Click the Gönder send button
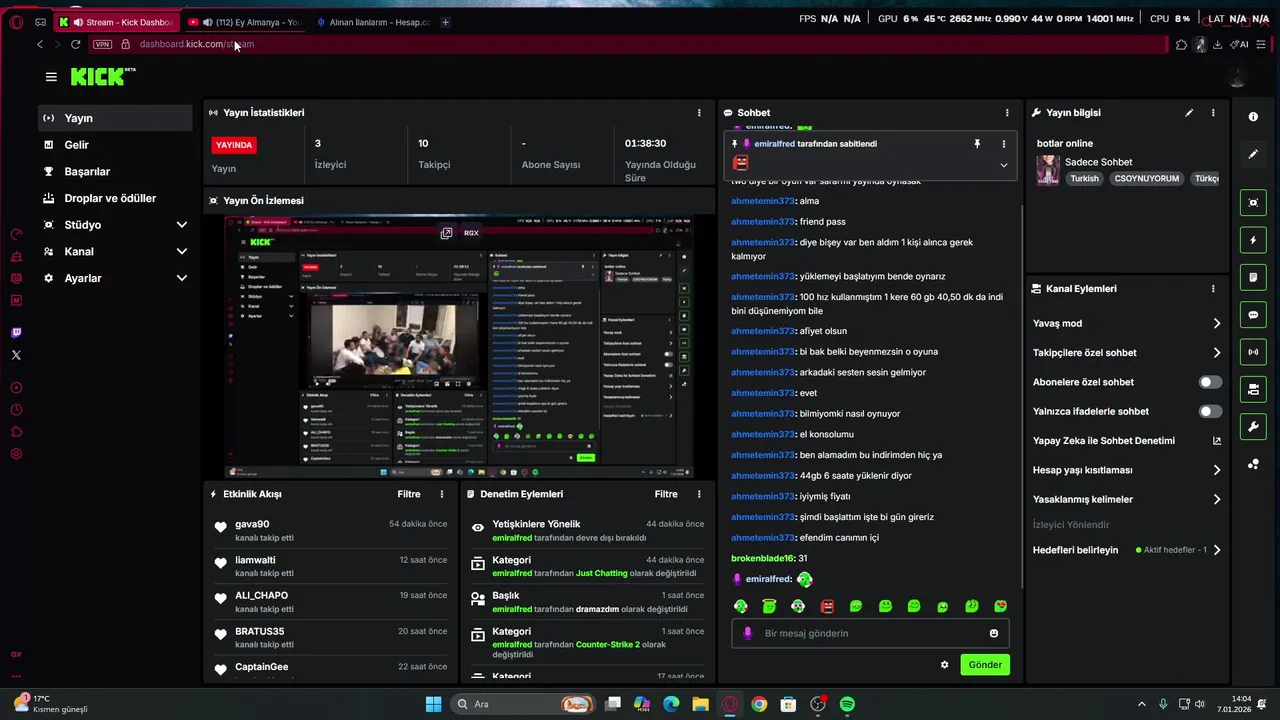The height and width of the screenshot is (720, 1280). click(985, 665)
